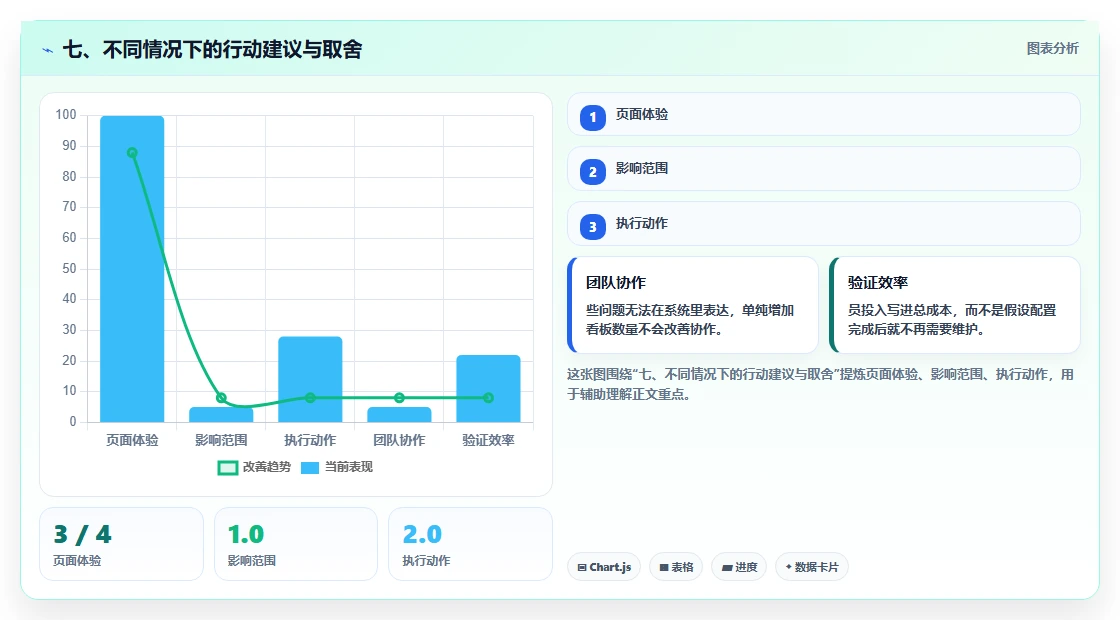Select the 执行动作 list item

(824, 224)
